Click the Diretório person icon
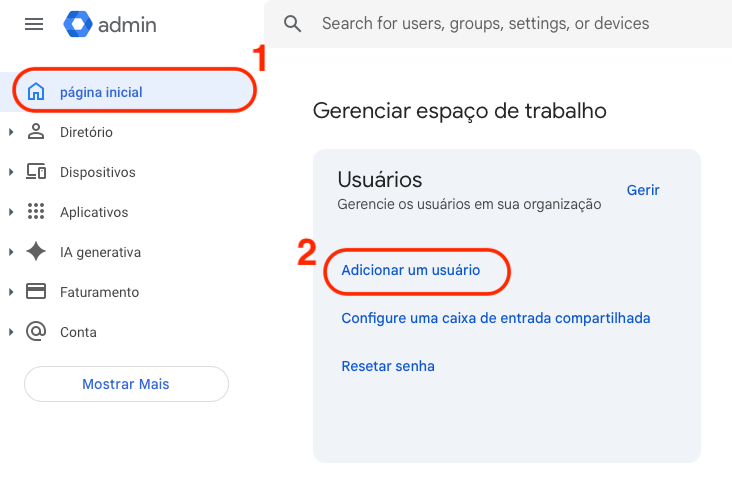This screenshot has width=732, height=496. (x=36, y=132)
